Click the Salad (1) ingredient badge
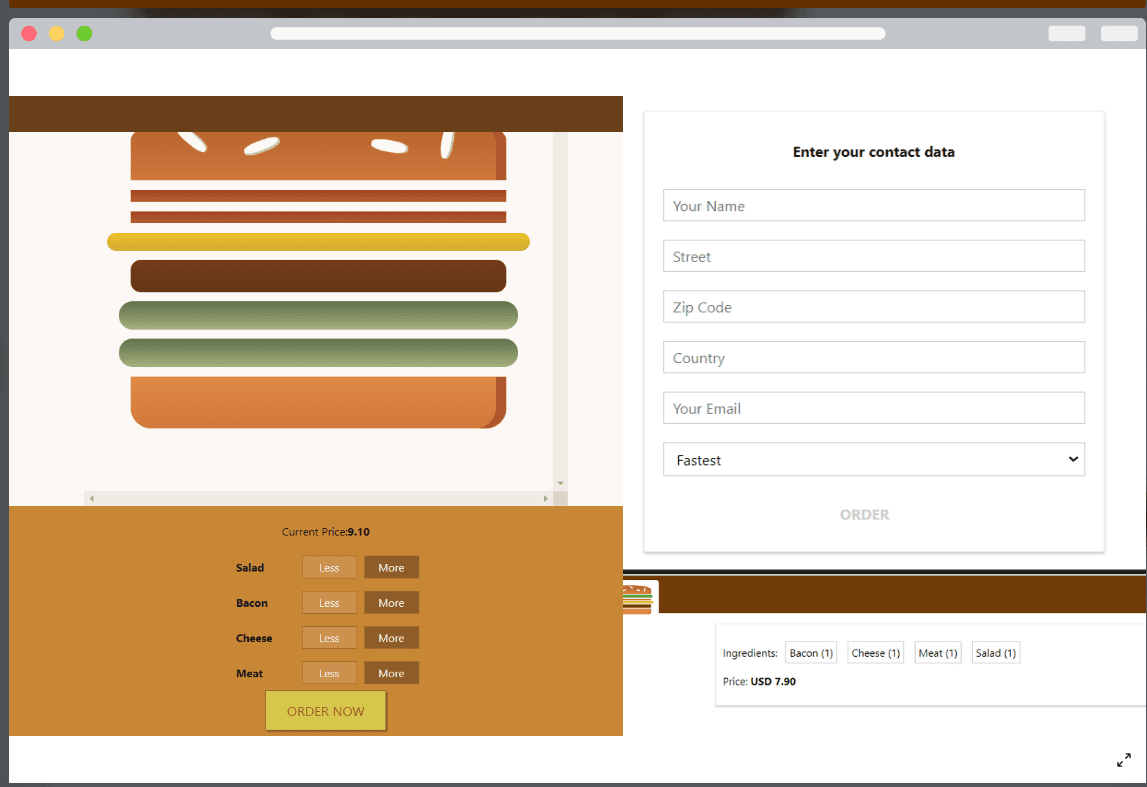 [995, 652]
